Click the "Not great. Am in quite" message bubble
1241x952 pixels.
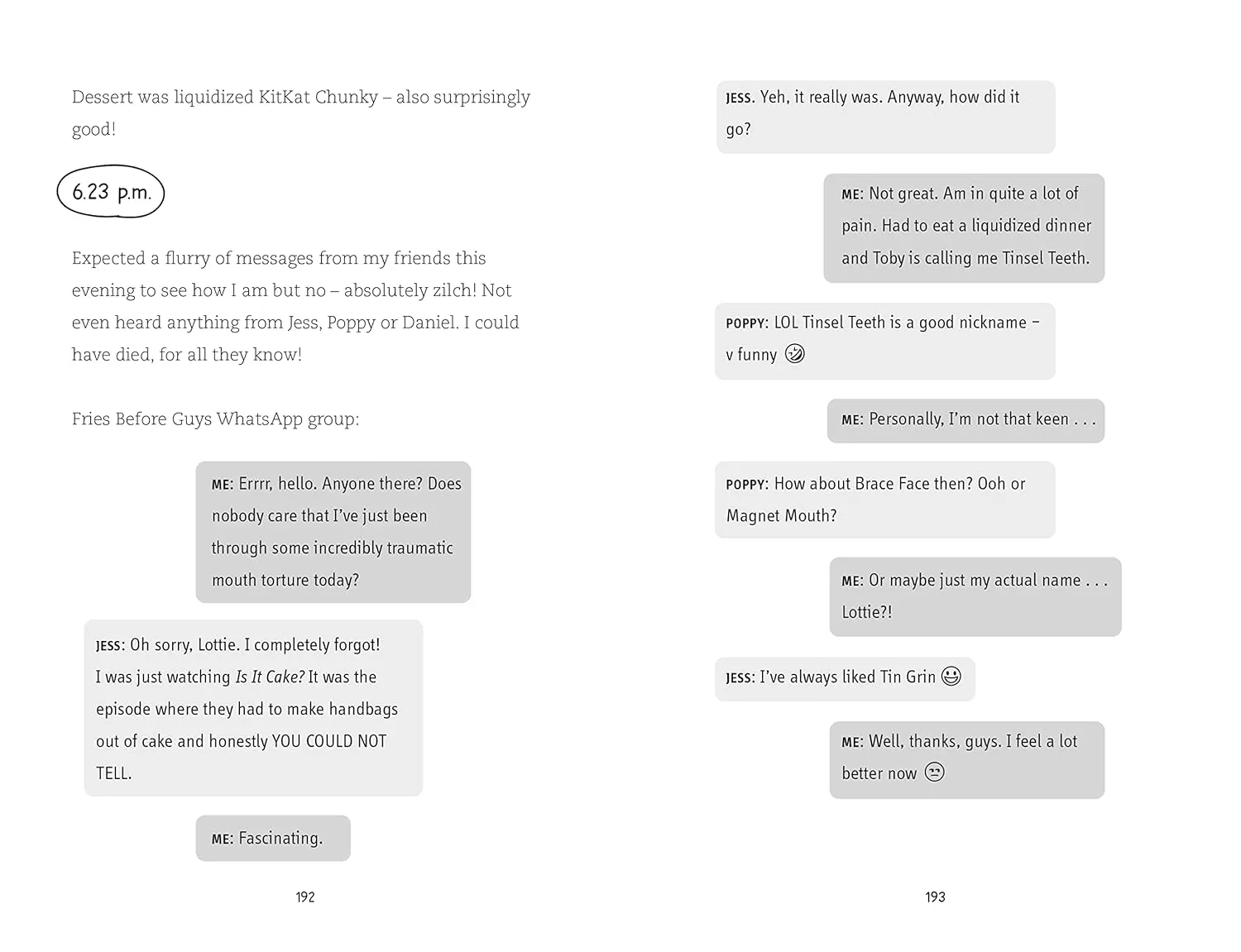[964, 227]
